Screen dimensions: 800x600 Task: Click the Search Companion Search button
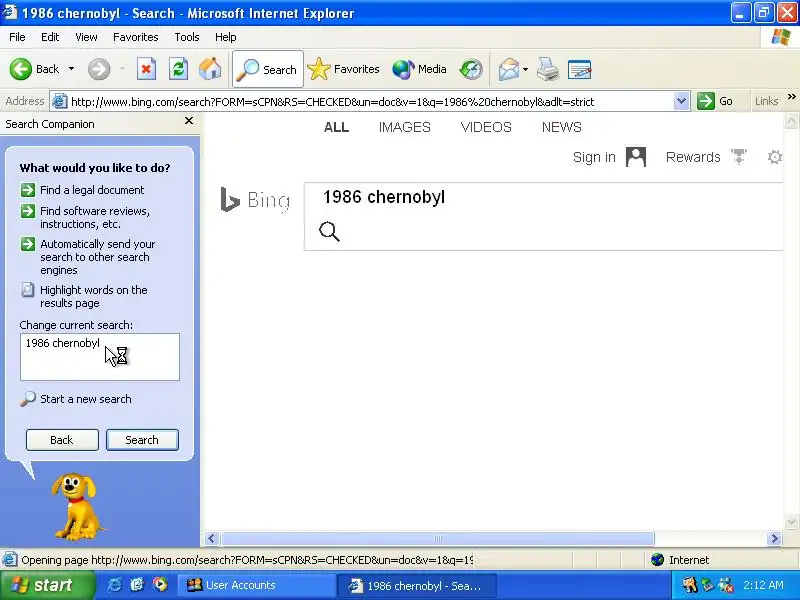click(142, 440)
